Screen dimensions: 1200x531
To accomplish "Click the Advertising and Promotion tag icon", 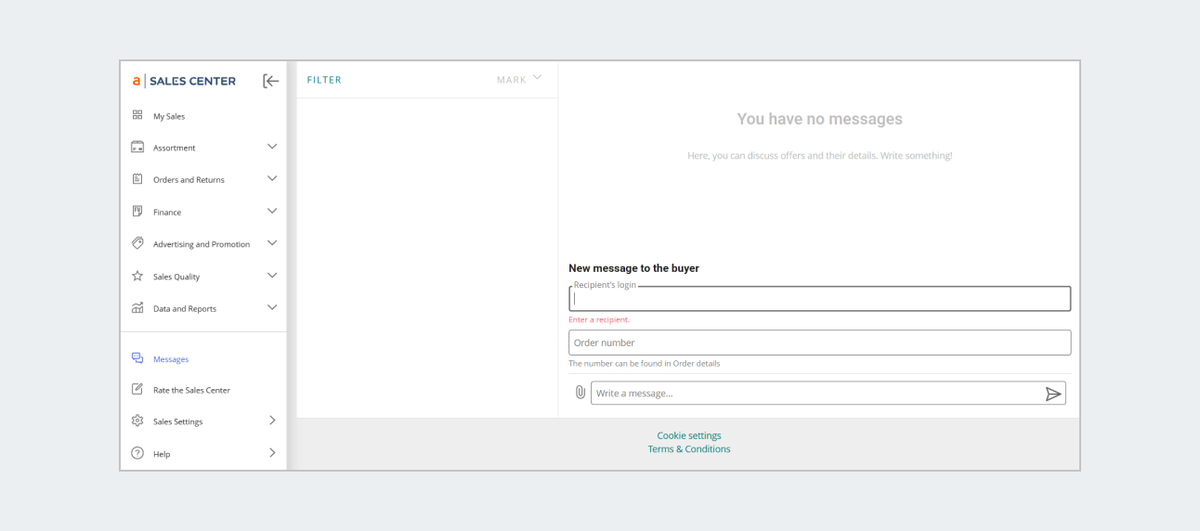I will coord(138,243).
